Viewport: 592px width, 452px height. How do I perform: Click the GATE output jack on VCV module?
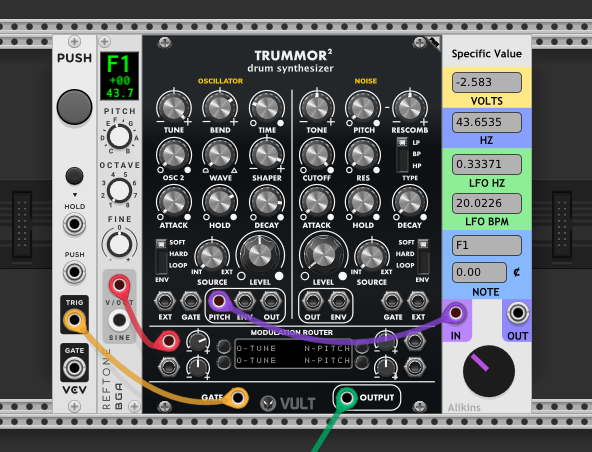pyautogui.click(x=74, y=367)
